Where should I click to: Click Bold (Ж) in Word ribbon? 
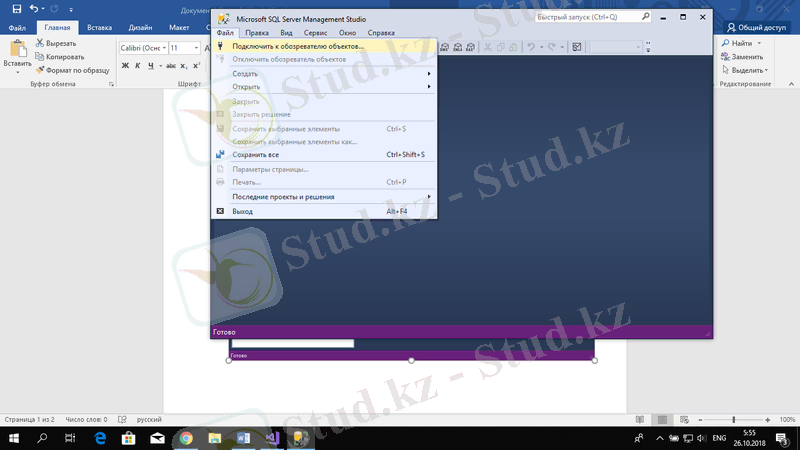coord(125,65)
